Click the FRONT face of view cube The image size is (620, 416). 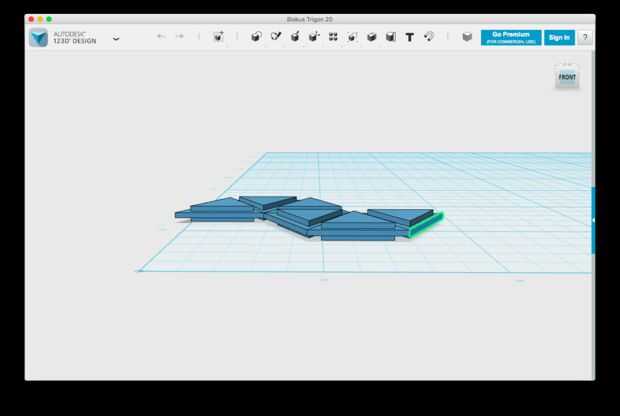tap(567, 78)
